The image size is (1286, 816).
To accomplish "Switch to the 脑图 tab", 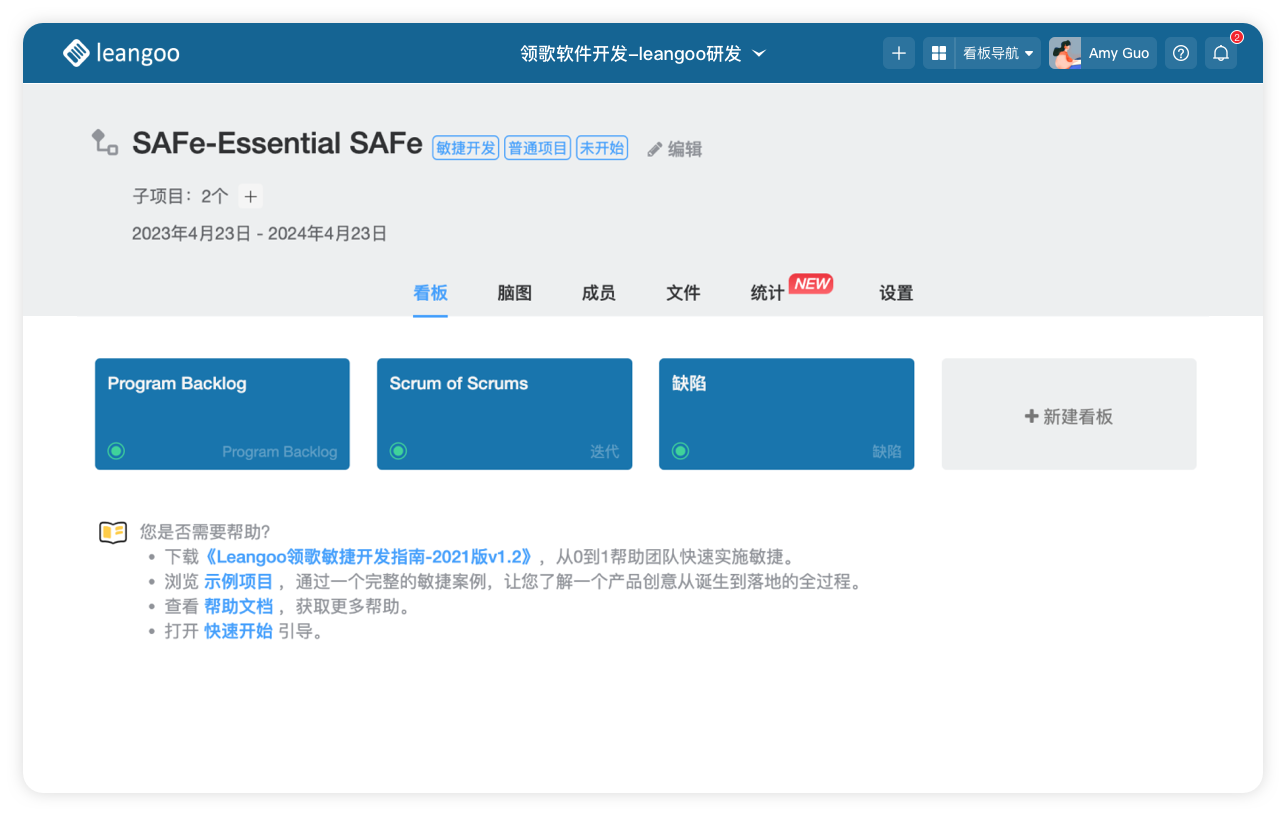I will point(514,292).
